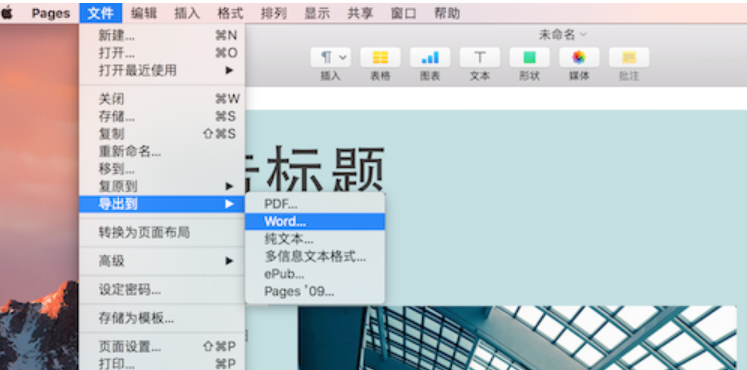Open the Apple menu
Image resolution: width=747 pixels, height=370 pixels.
pos(7,13)
